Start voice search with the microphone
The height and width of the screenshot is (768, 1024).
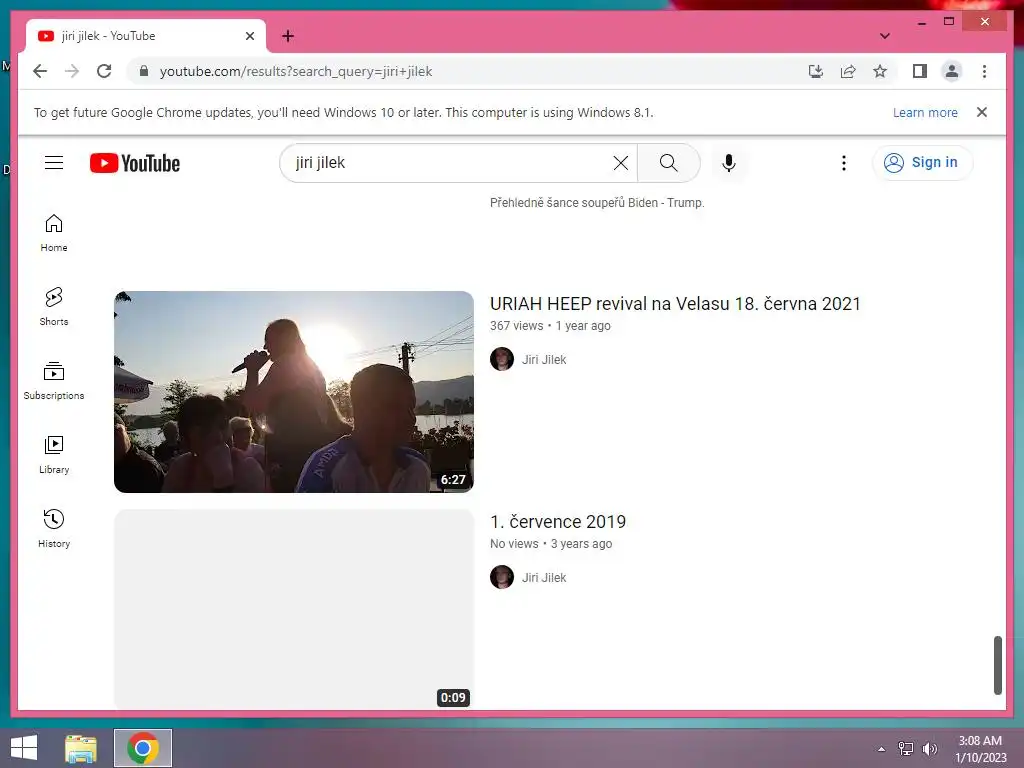click(729, 163)
